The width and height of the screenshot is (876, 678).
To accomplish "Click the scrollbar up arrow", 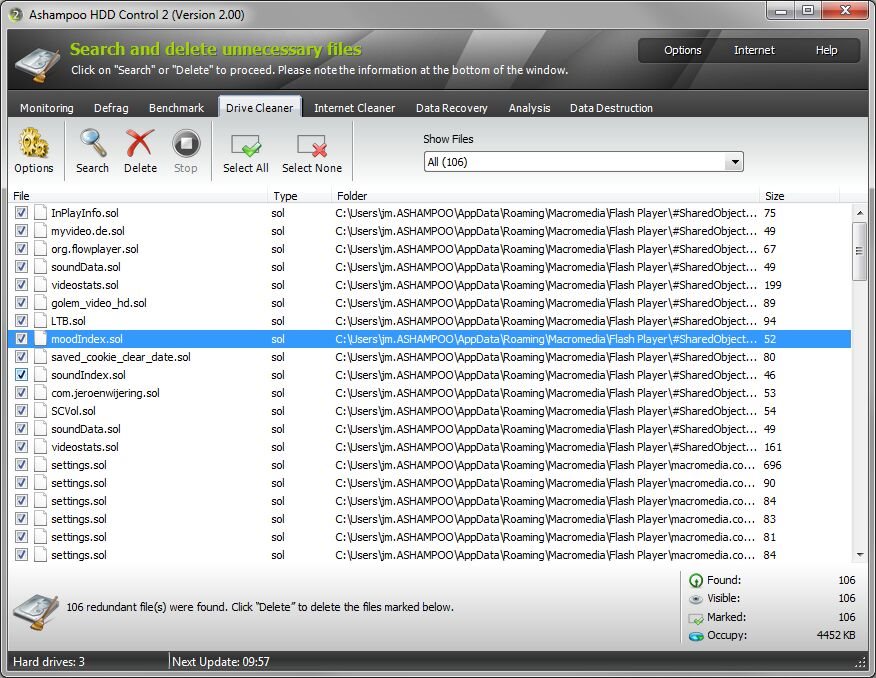I will [859, 213].
